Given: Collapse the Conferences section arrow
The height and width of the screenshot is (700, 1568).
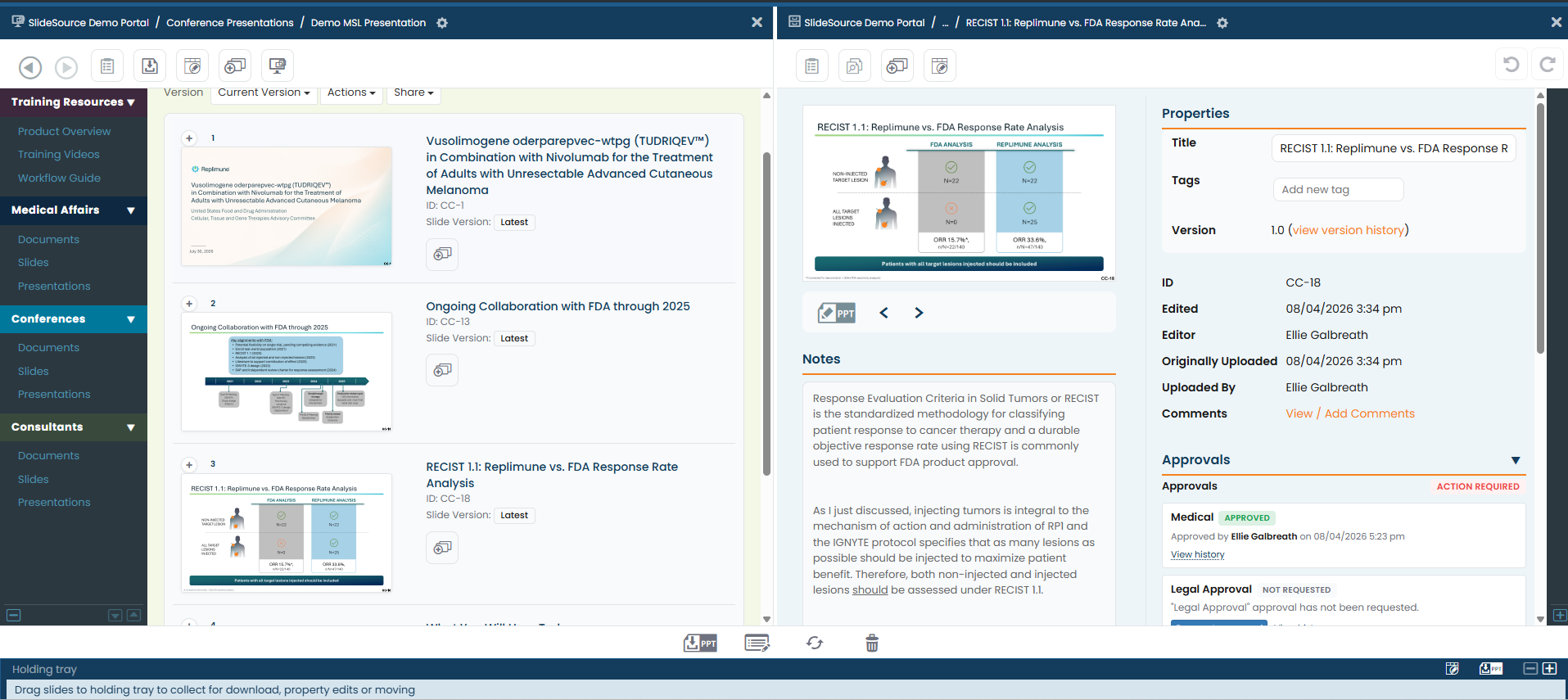Looking at the screenshot, I should [131, 319].
